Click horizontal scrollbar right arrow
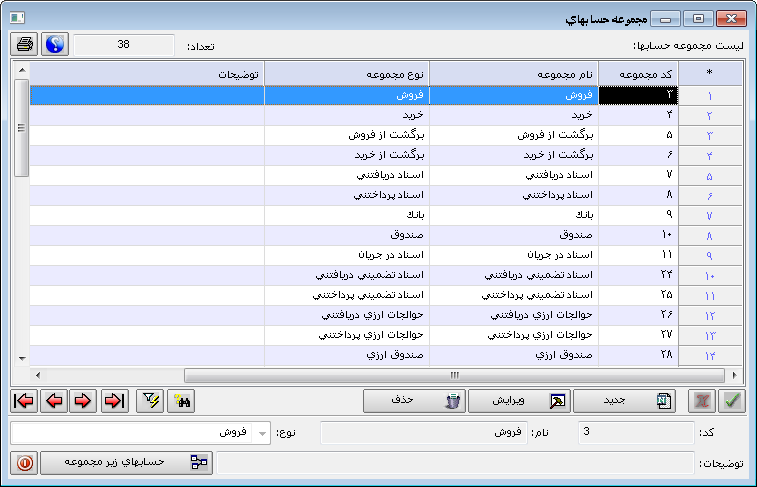Viewport: 757px width, 487px height. coord(734,375)
